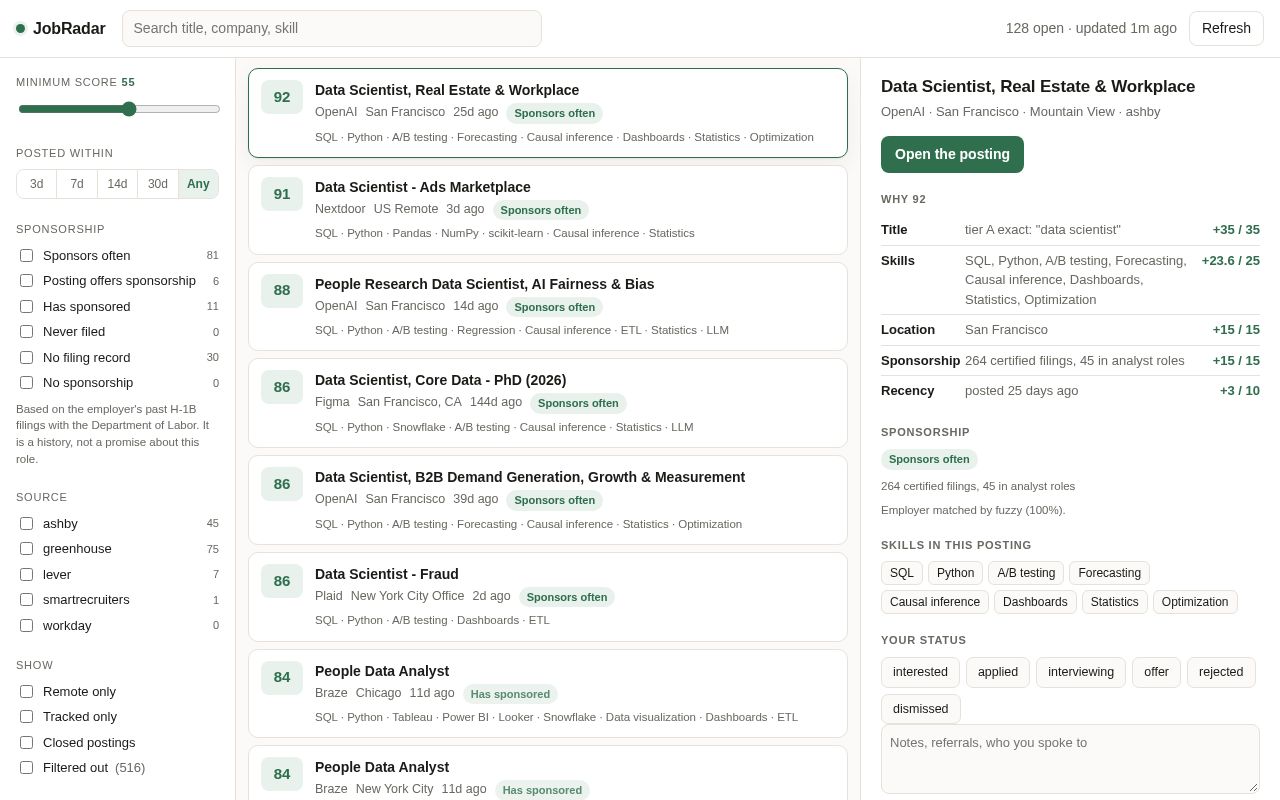Toggle the Never filed checkbox
Image resolution: width=1280 pixels, height=800 pixels.
pyautogui.click(x=26, y=332)
